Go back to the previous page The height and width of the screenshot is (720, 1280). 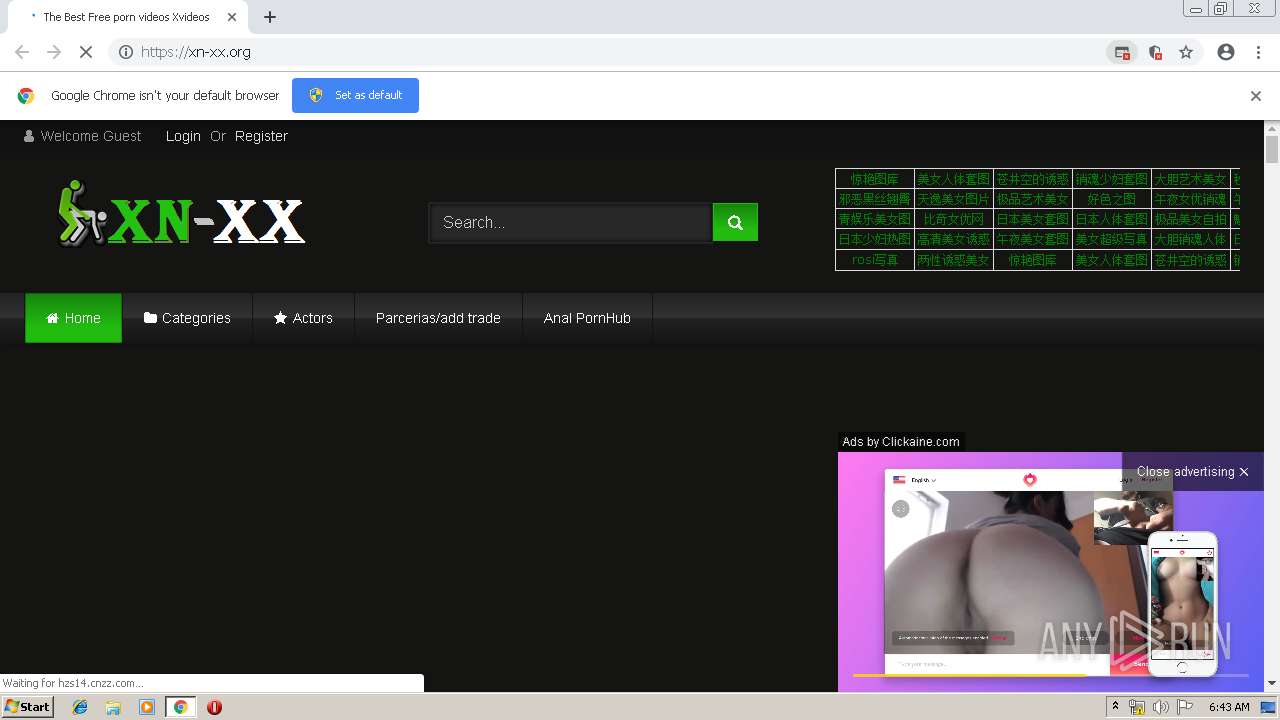tap(22, 52)
